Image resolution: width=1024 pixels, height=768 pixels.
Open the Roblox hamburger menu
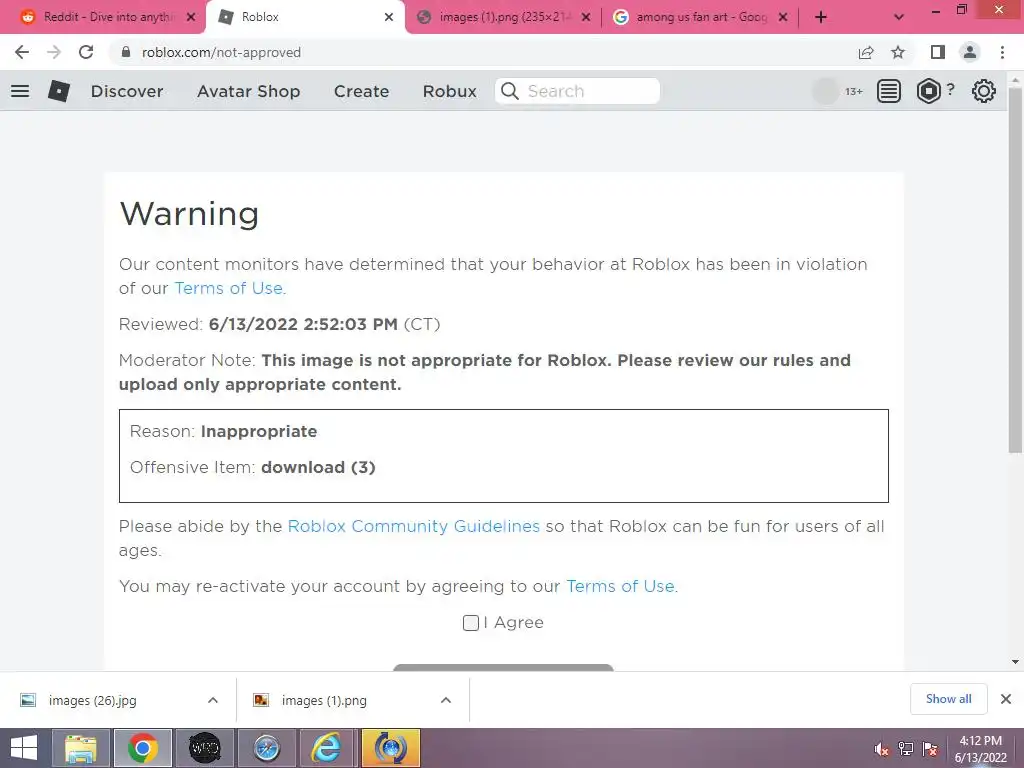(20, 91)
